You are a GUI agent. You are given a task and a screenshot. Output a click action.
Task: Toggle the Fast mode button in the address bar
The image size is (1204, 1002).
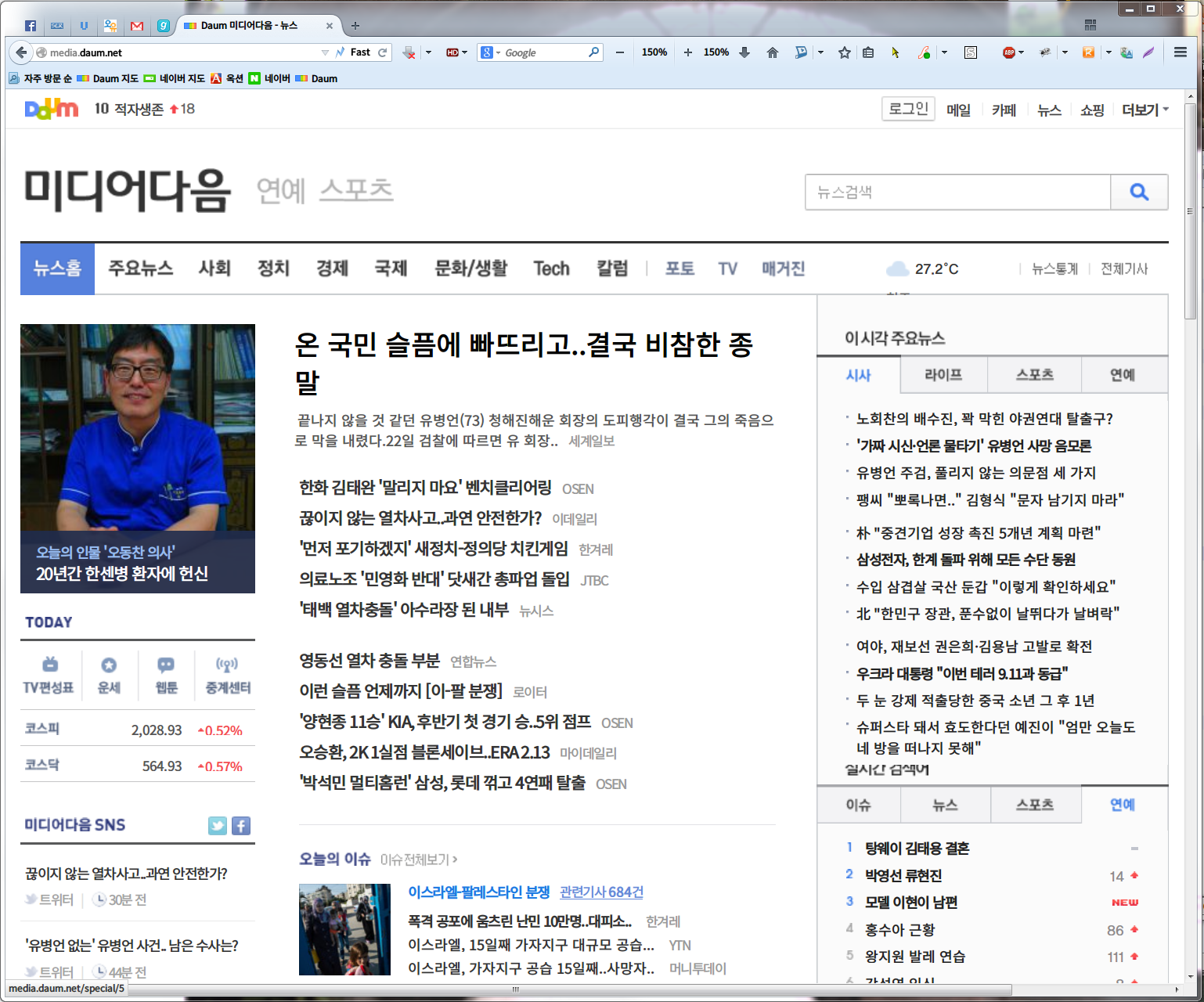click(x=354, y=52)
